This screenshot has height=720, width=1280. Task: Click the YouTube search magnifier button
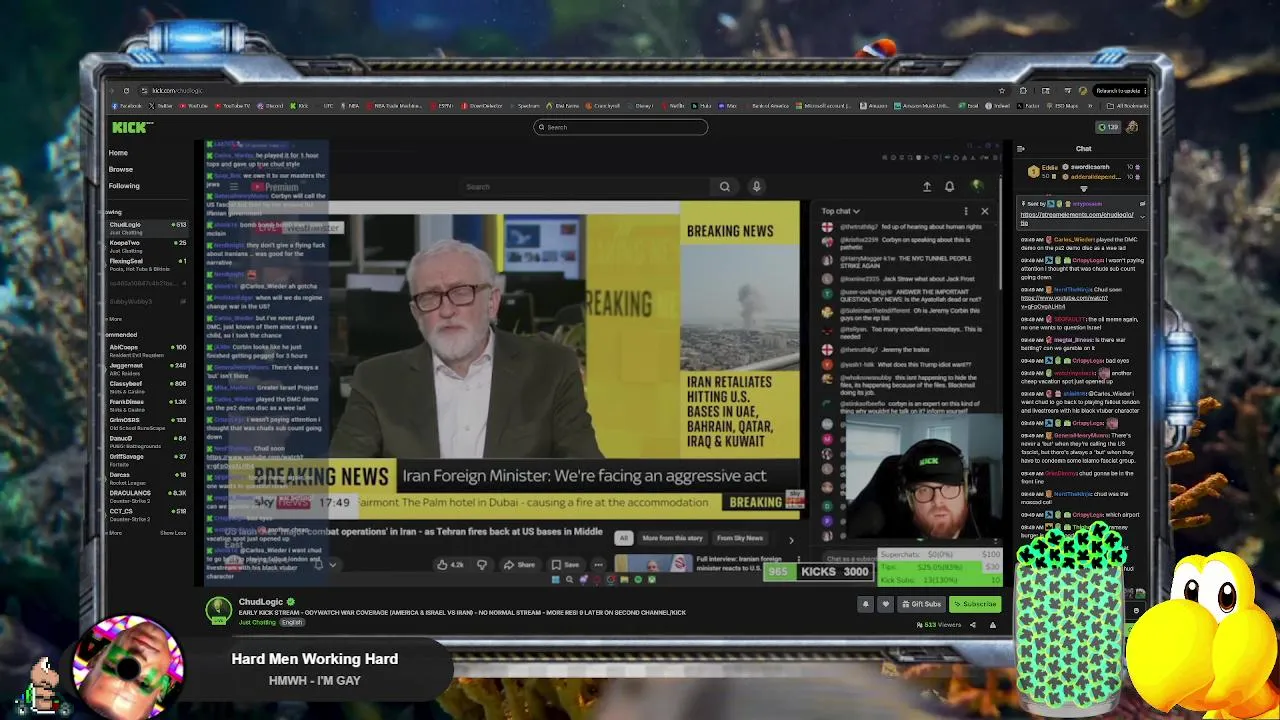click(x=725, y=186)
